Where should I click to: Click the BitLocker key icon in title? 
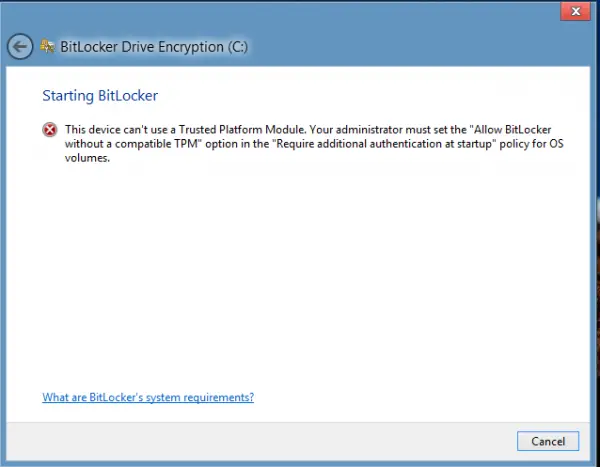point(47,46)
